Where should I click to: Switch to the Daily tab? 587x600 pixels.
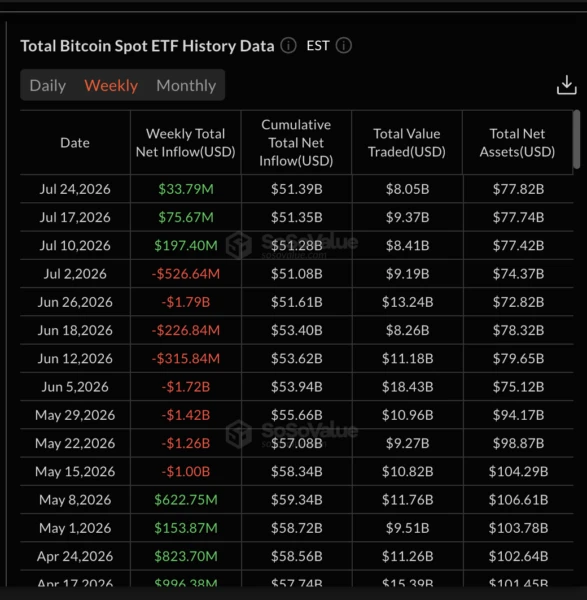(48, 85)
